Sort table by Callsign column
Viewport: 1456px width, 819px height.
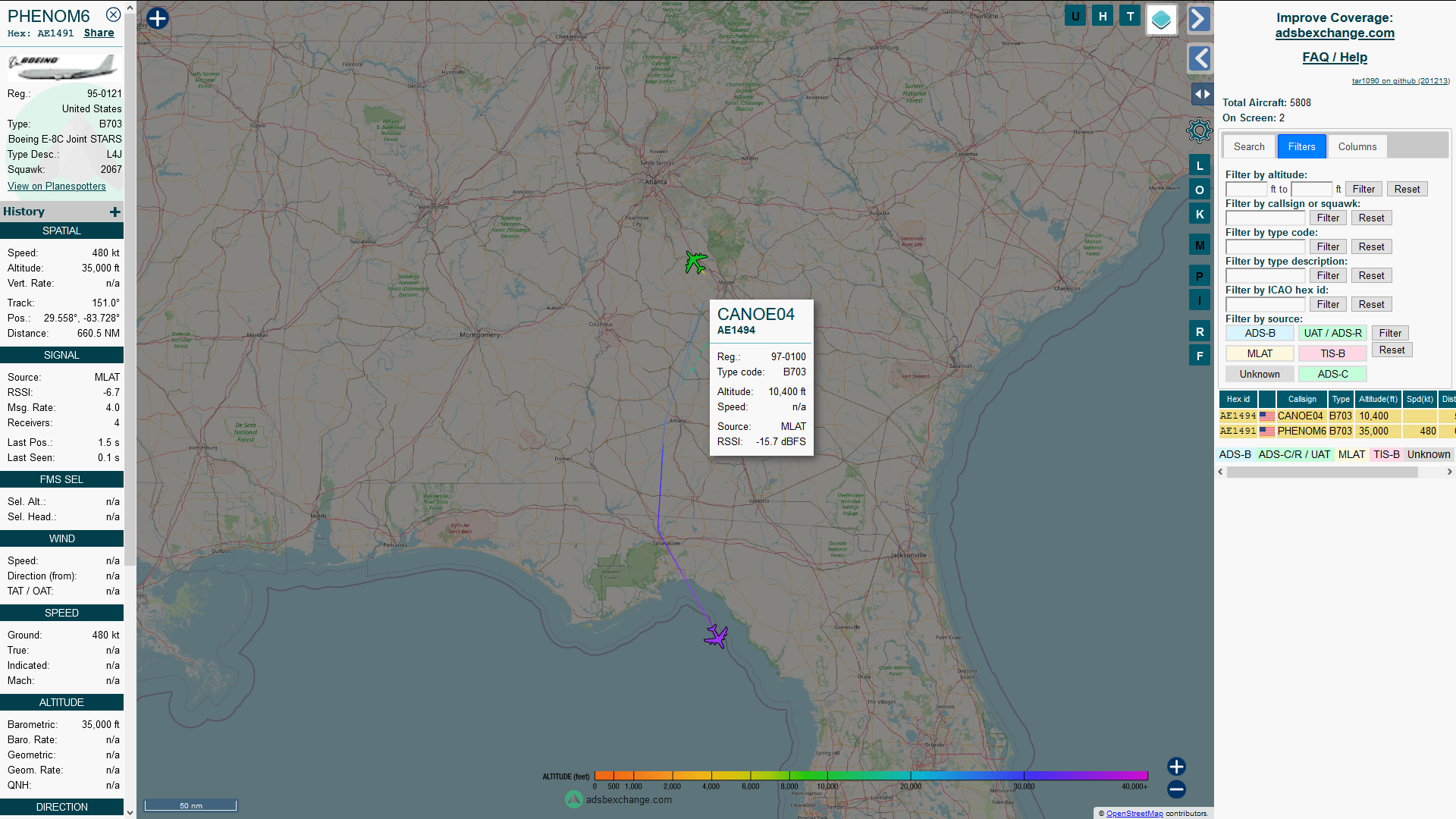(x=1302, y=399)
